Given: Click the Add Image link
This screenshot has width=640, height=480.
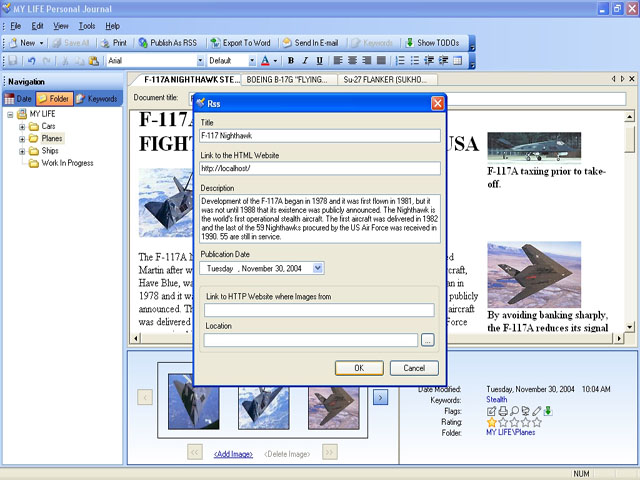Looking at the screenshot, I should point(233,454).
